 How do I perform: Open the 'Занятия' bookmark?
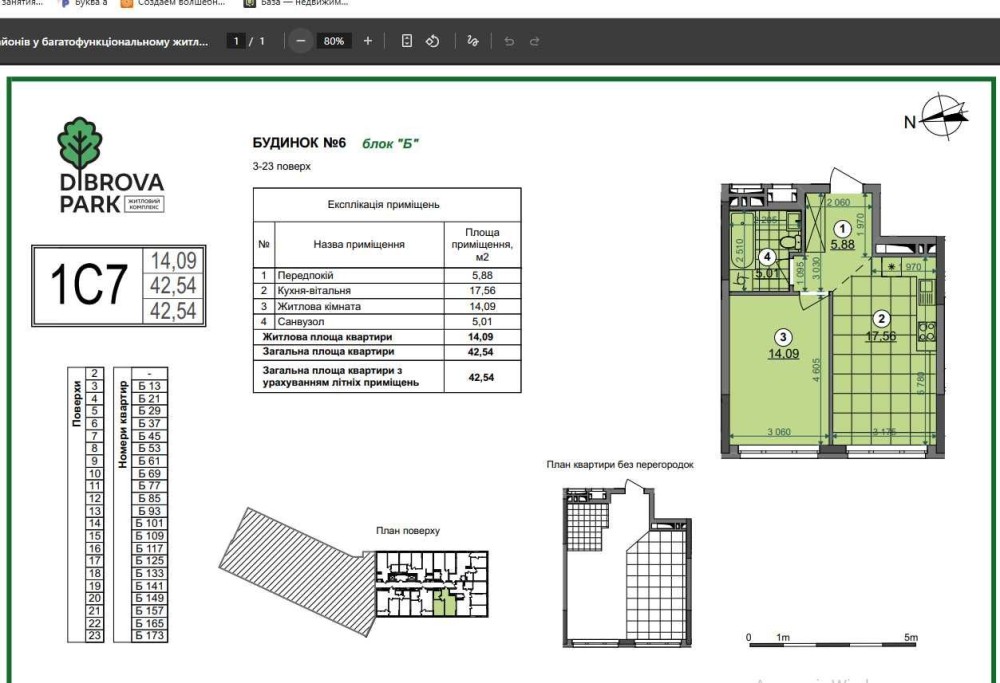(x=22, y=4)
